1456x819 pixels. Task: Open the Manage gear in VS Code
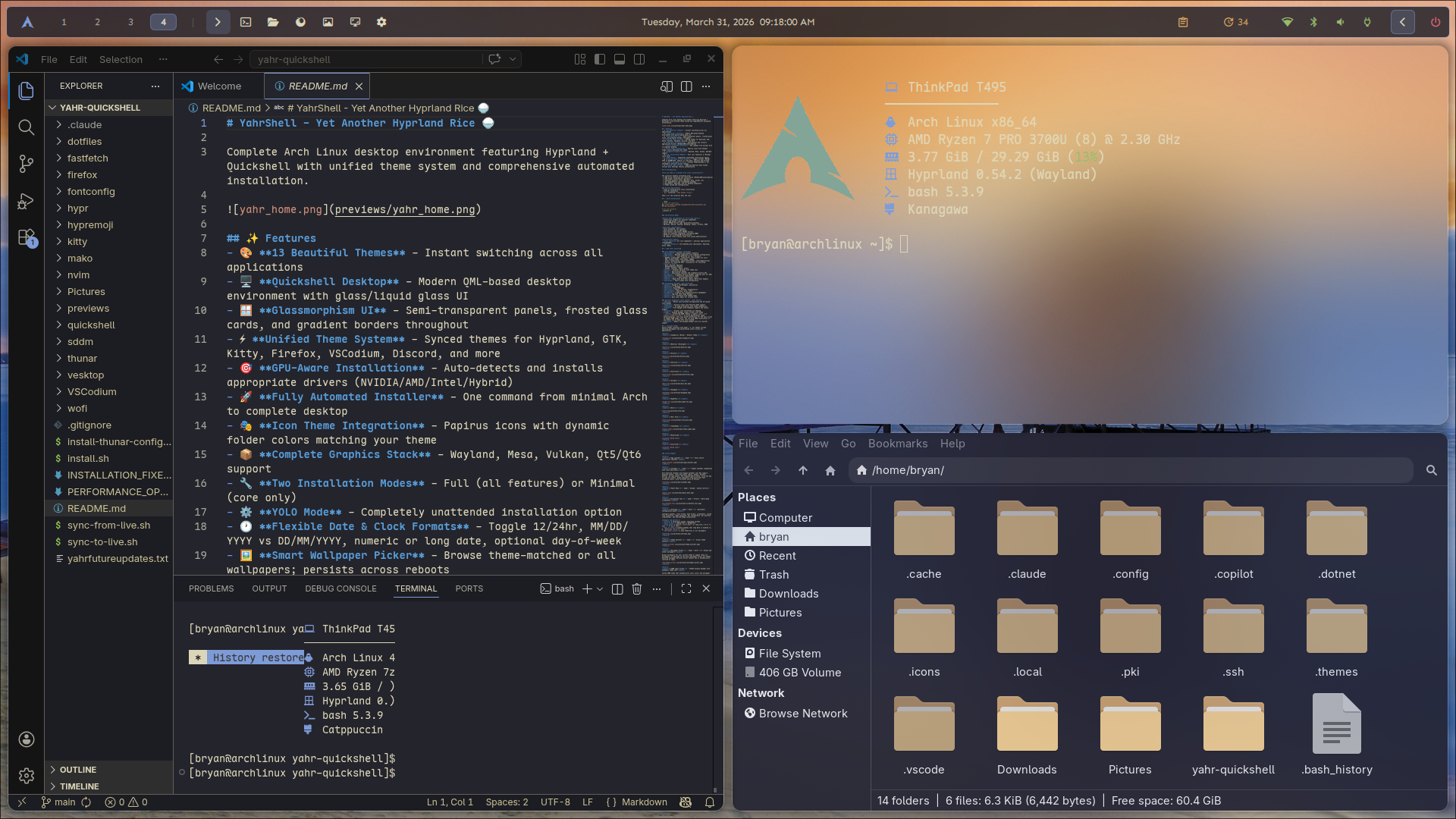coord(26,776)
